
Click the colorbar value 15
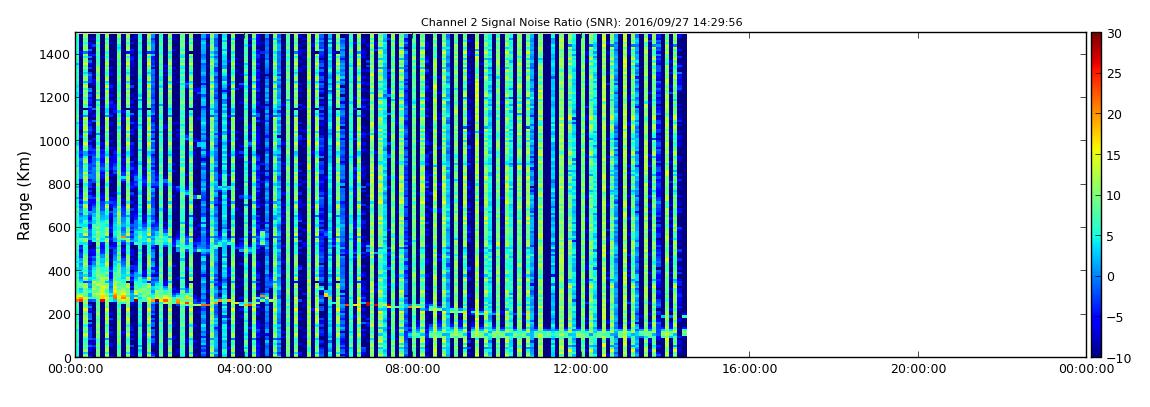pyautogui.click(x=1114, y=155)
